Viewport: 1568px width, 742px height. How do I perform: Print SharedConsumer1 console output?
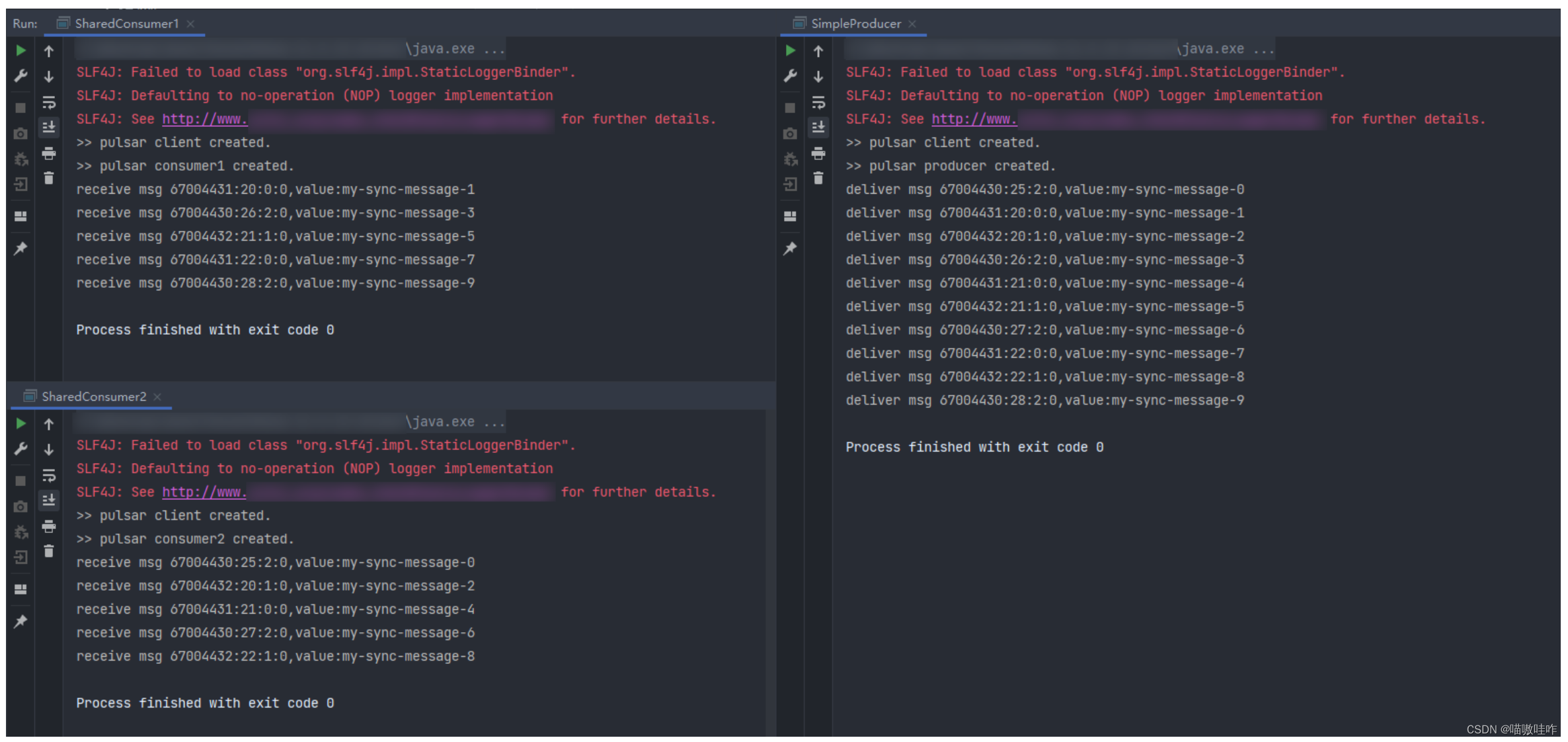[49, 153]
